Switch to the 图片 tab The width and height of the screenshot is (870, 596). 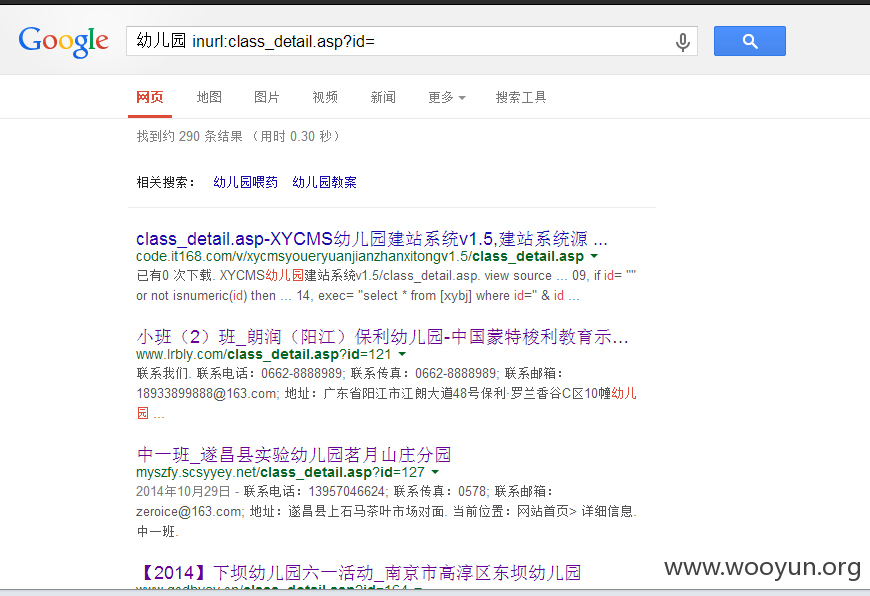267,98
